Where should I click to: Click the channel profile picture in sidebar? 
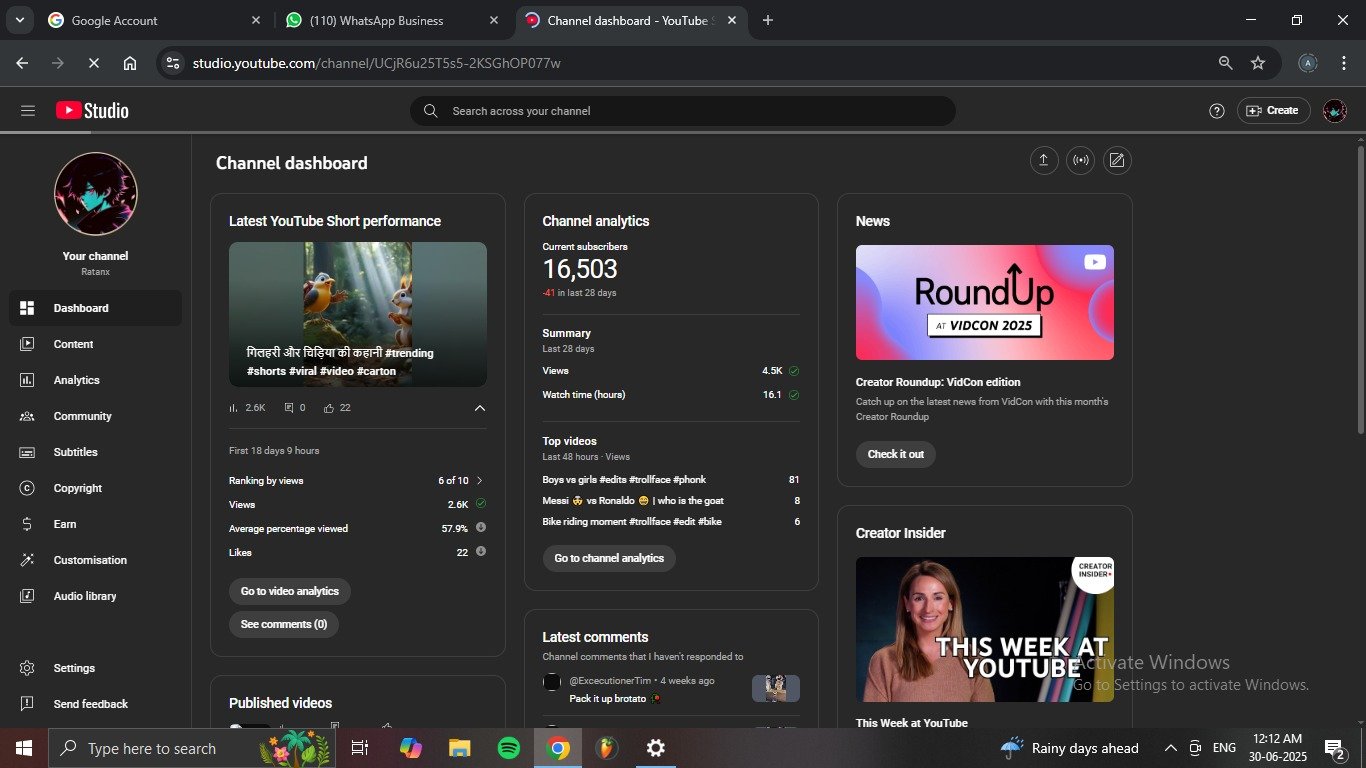pos(96,194)
